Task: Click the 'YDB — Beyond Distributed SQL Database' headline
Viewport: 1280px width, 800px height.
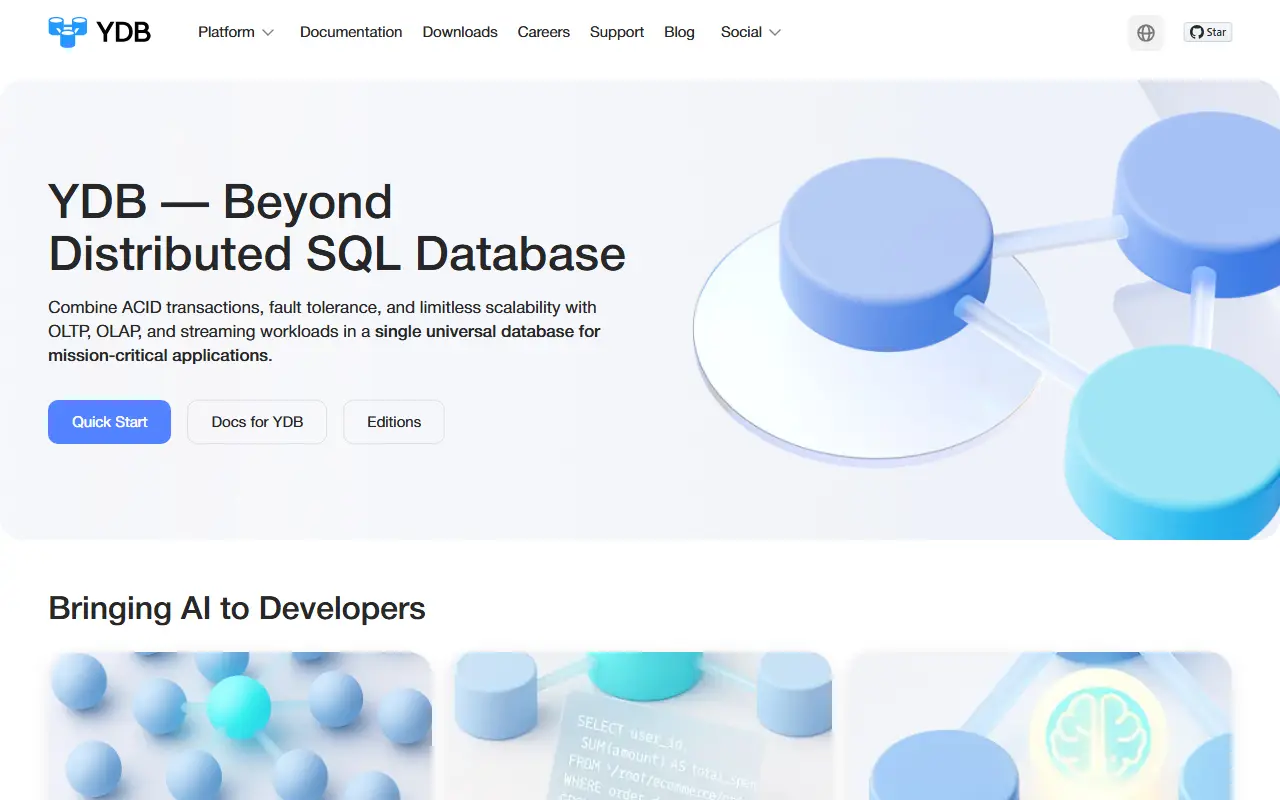Action: (x=337, y=228)
